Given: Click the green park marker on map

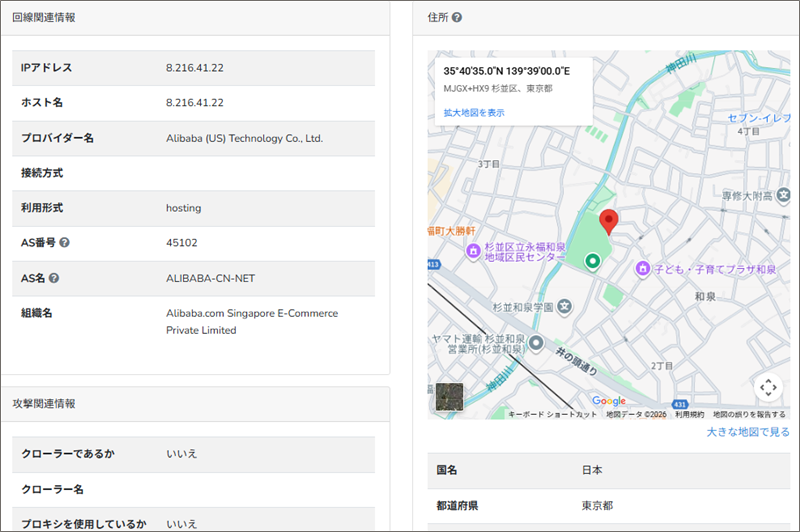Looking at the screenshot, I should point(592,262).
